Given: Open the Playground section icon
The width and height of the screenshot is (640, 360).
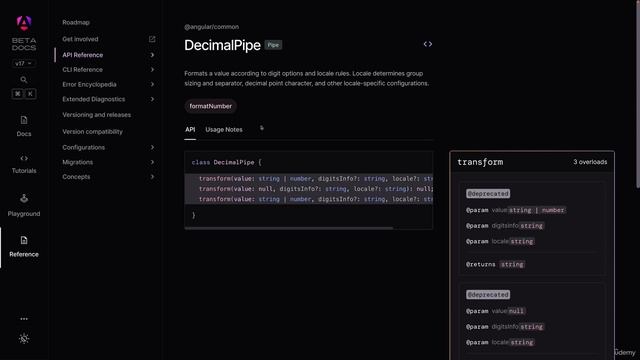Looking at the screenshot, I should [24, 199].
